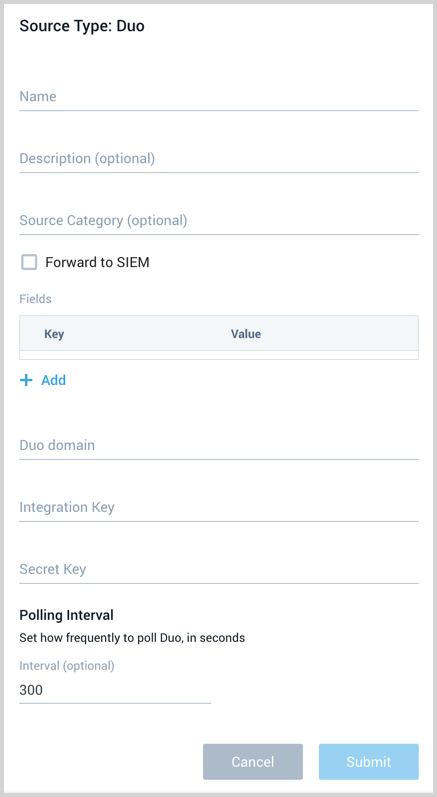
Task: Submit the Duo source configuration
Action: 369,762
